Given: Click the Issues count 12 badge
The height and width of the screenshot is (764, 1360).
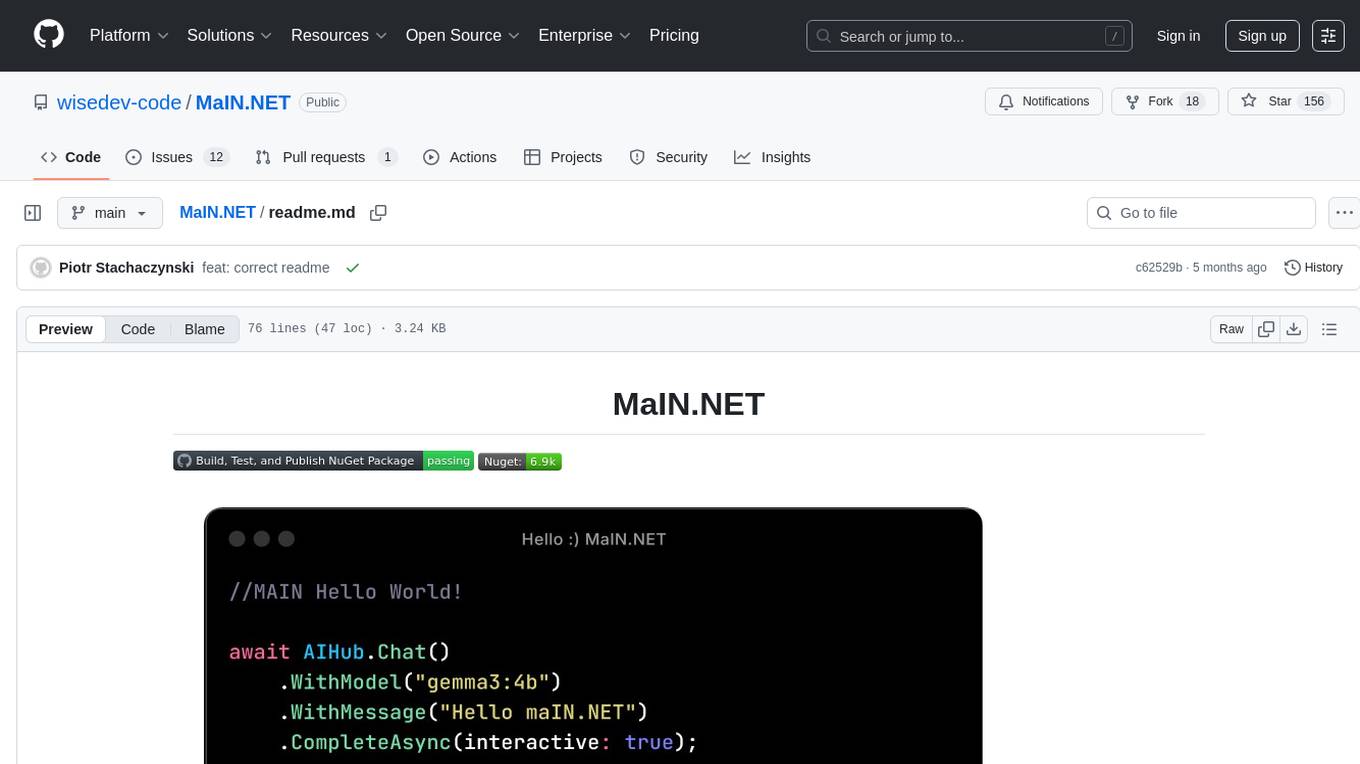Looking at the screenshot, I should (215, 157).
